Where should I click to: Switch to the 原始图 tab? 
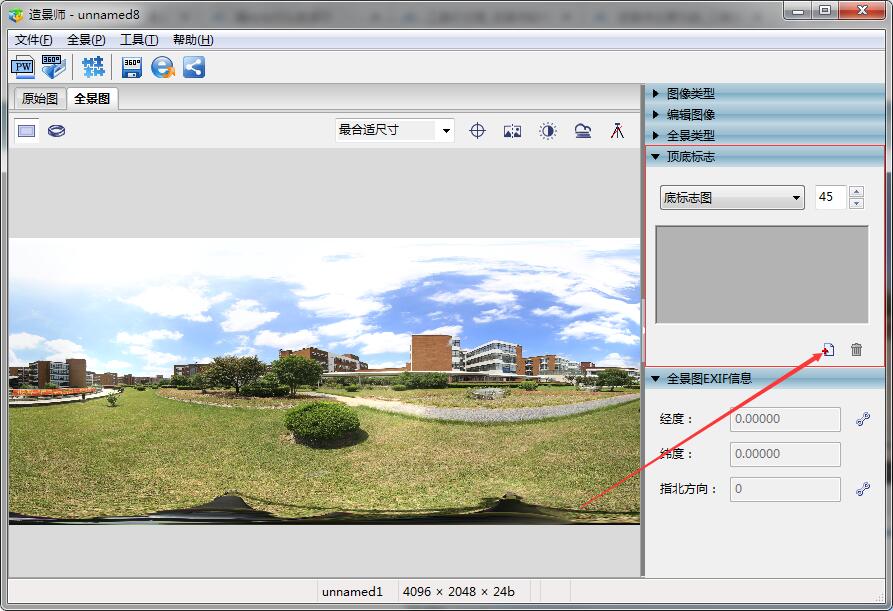point(40,99)
